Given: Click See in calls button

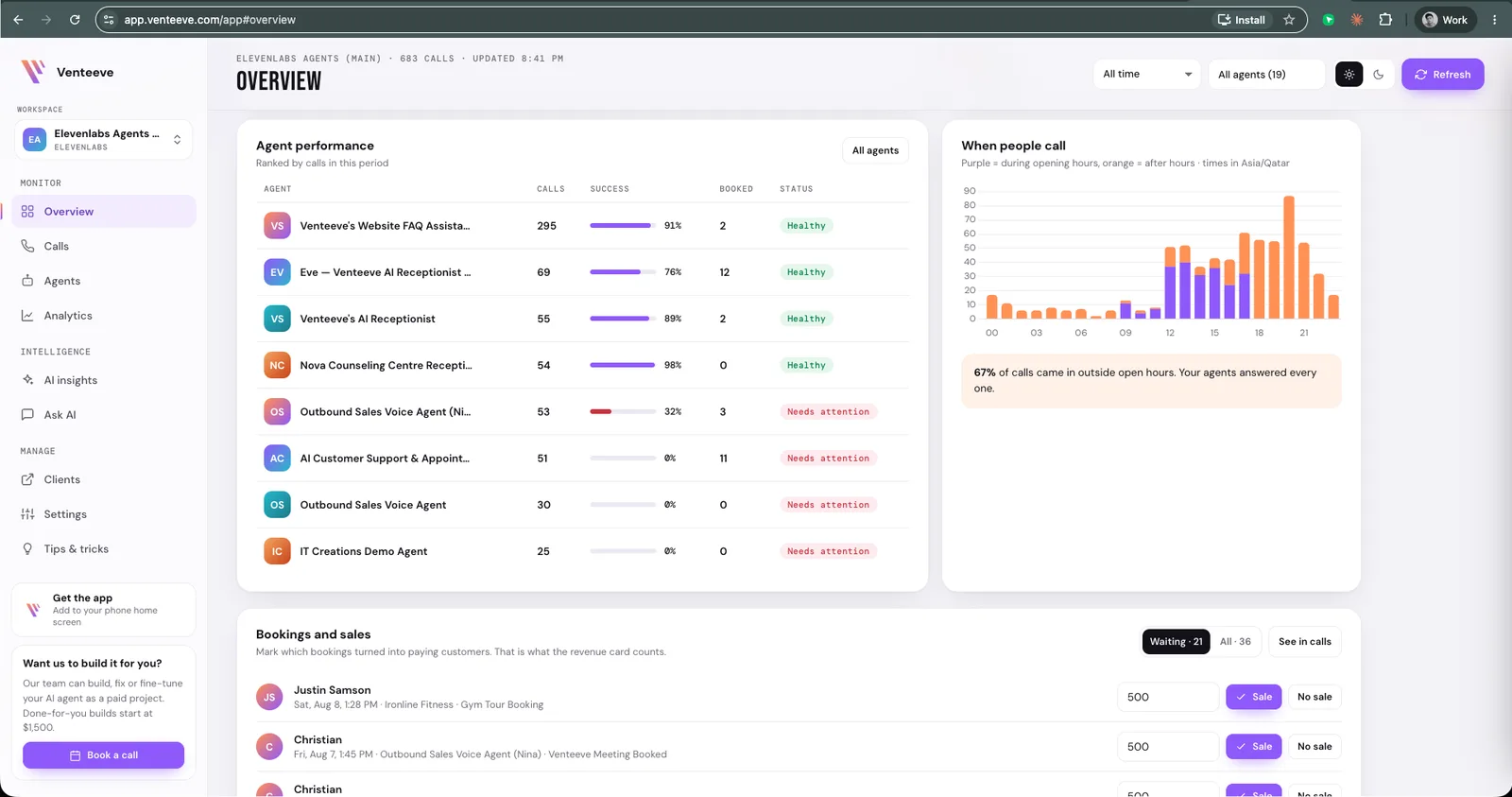Looking at the screenshot, I should [x=1305, y=642].
